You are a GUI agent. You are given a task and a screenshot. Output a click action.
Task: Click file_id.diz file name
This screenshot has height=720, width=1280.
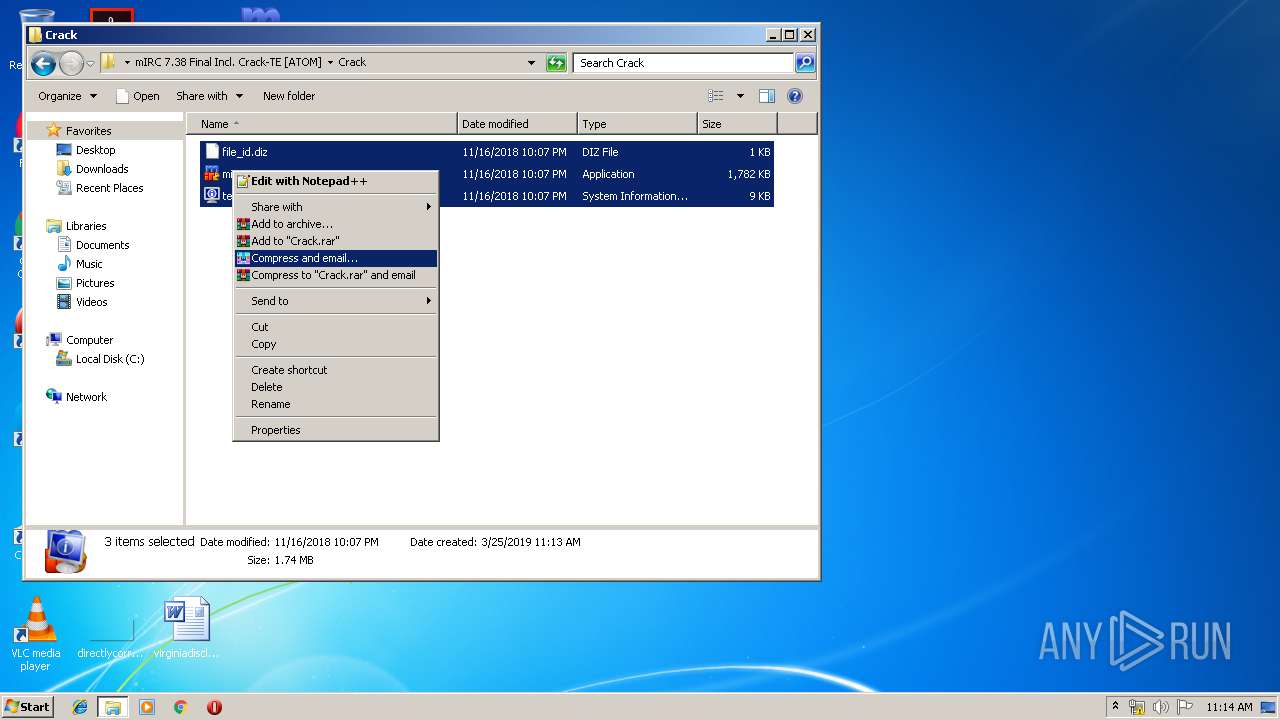click(245, 152)
